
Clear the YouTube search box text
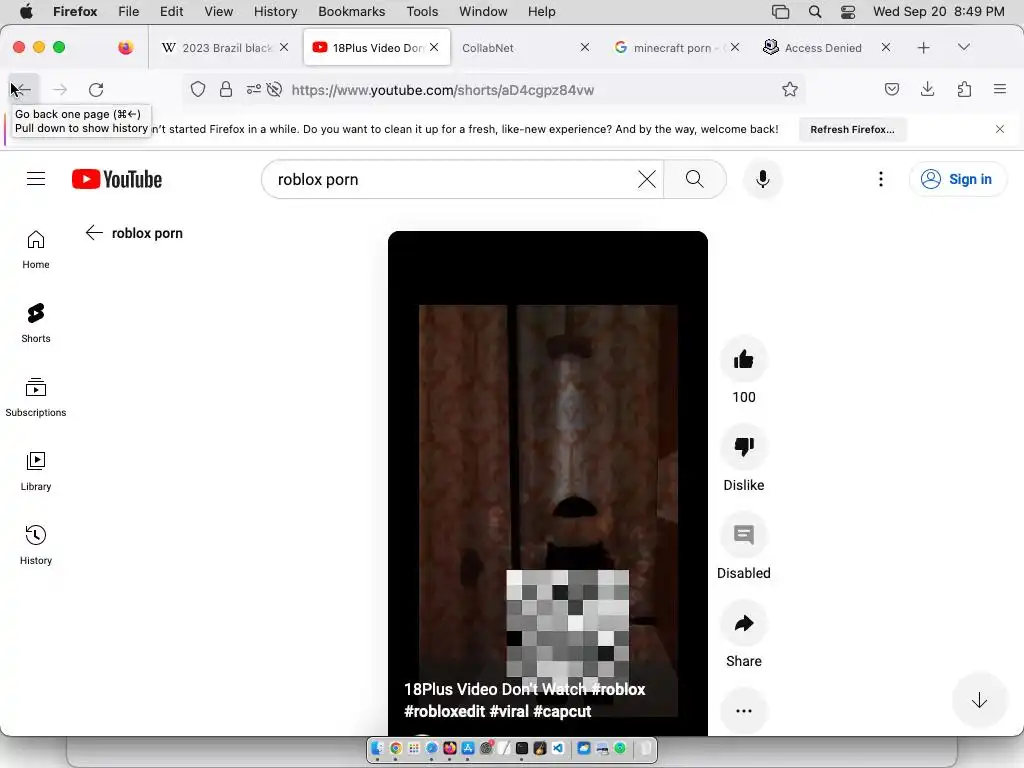[x=647, y=179]
